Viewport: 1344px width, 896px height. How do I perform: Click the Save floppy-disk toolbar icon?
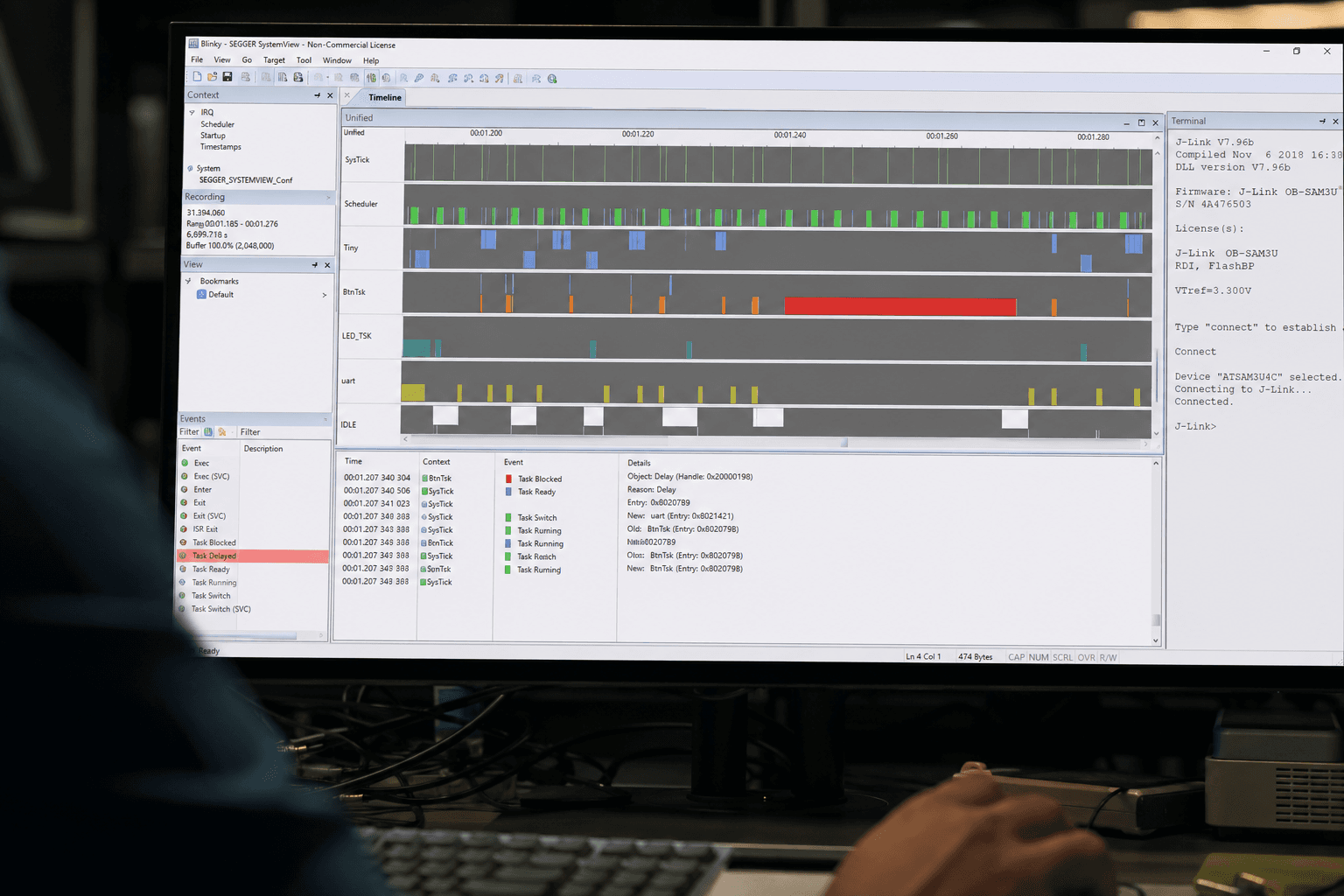(x=227, y=77)
